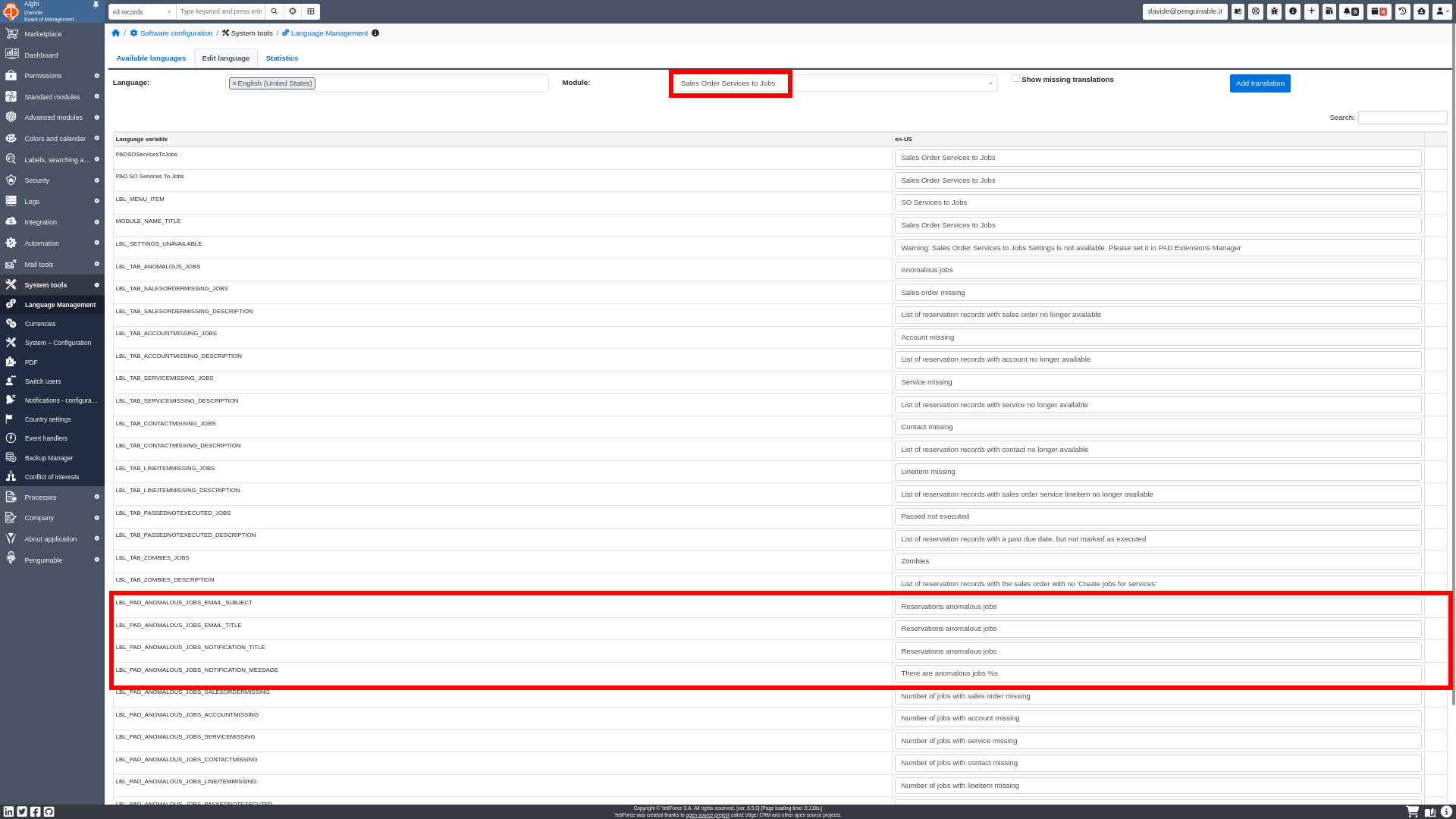Screen dimensions: 1456x819
Task: Click the map book footer icon
Action: (x=1429, y=812)
